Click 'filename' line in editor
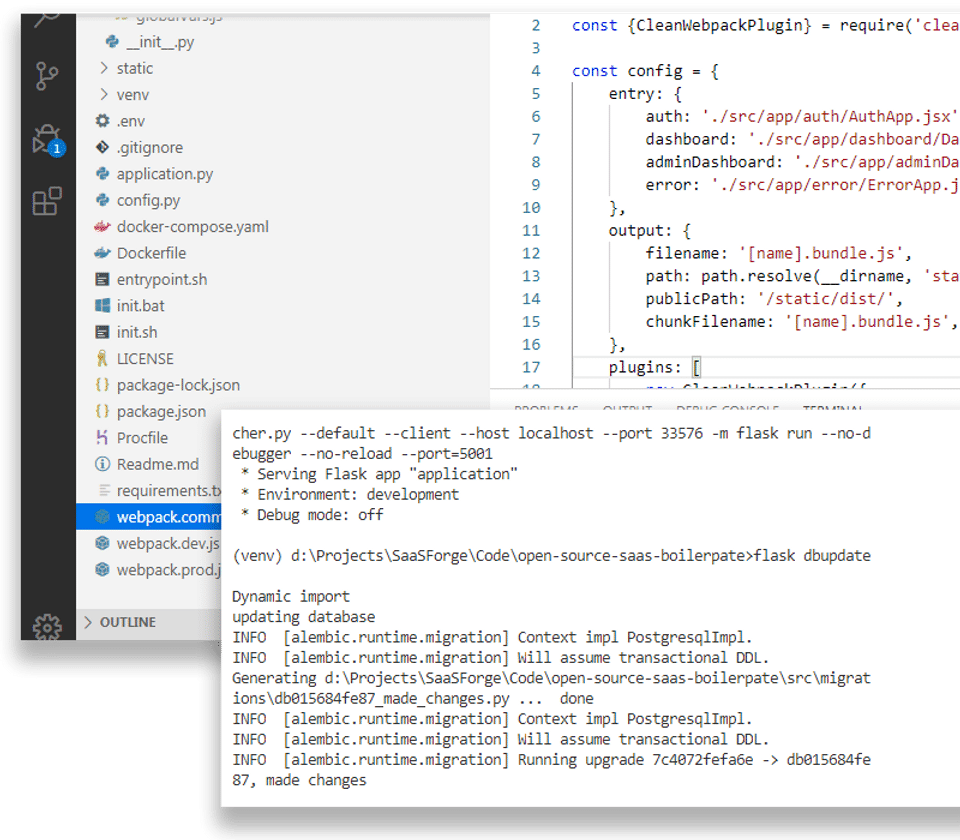 (x=778, y=253)
